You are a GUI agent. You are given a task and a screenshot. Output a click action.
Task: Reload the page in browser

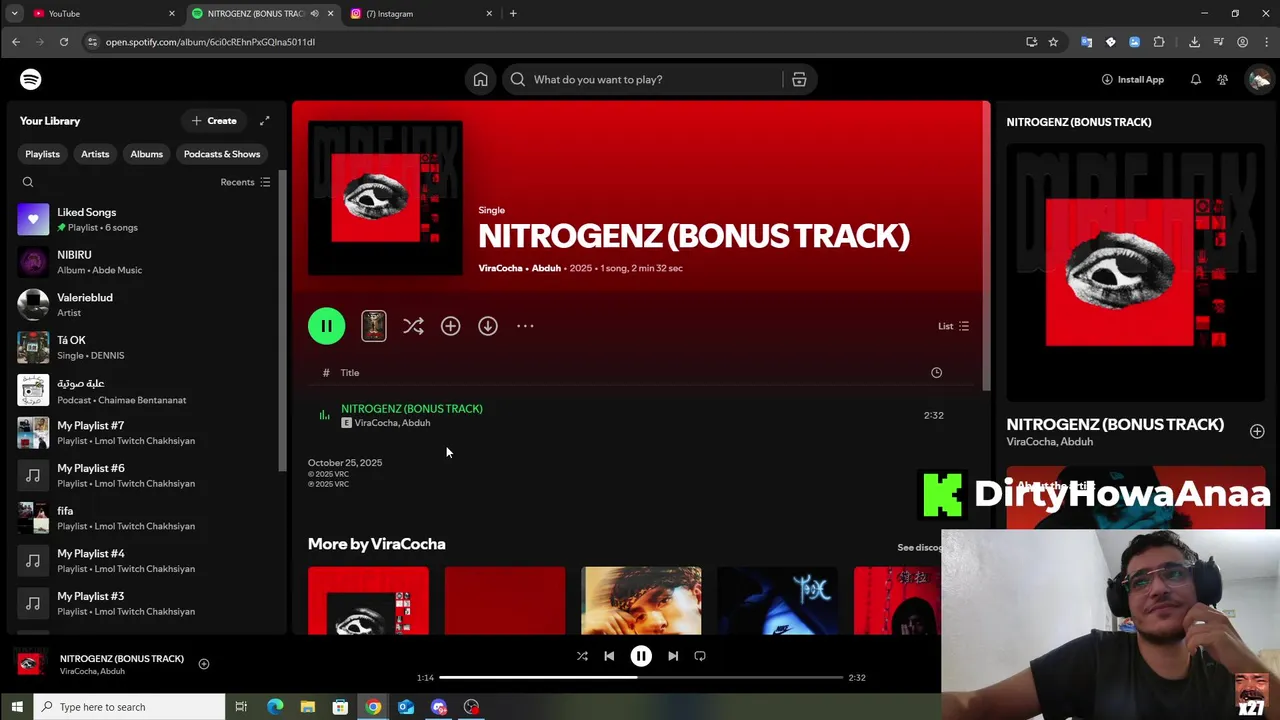tap(63, 42)
